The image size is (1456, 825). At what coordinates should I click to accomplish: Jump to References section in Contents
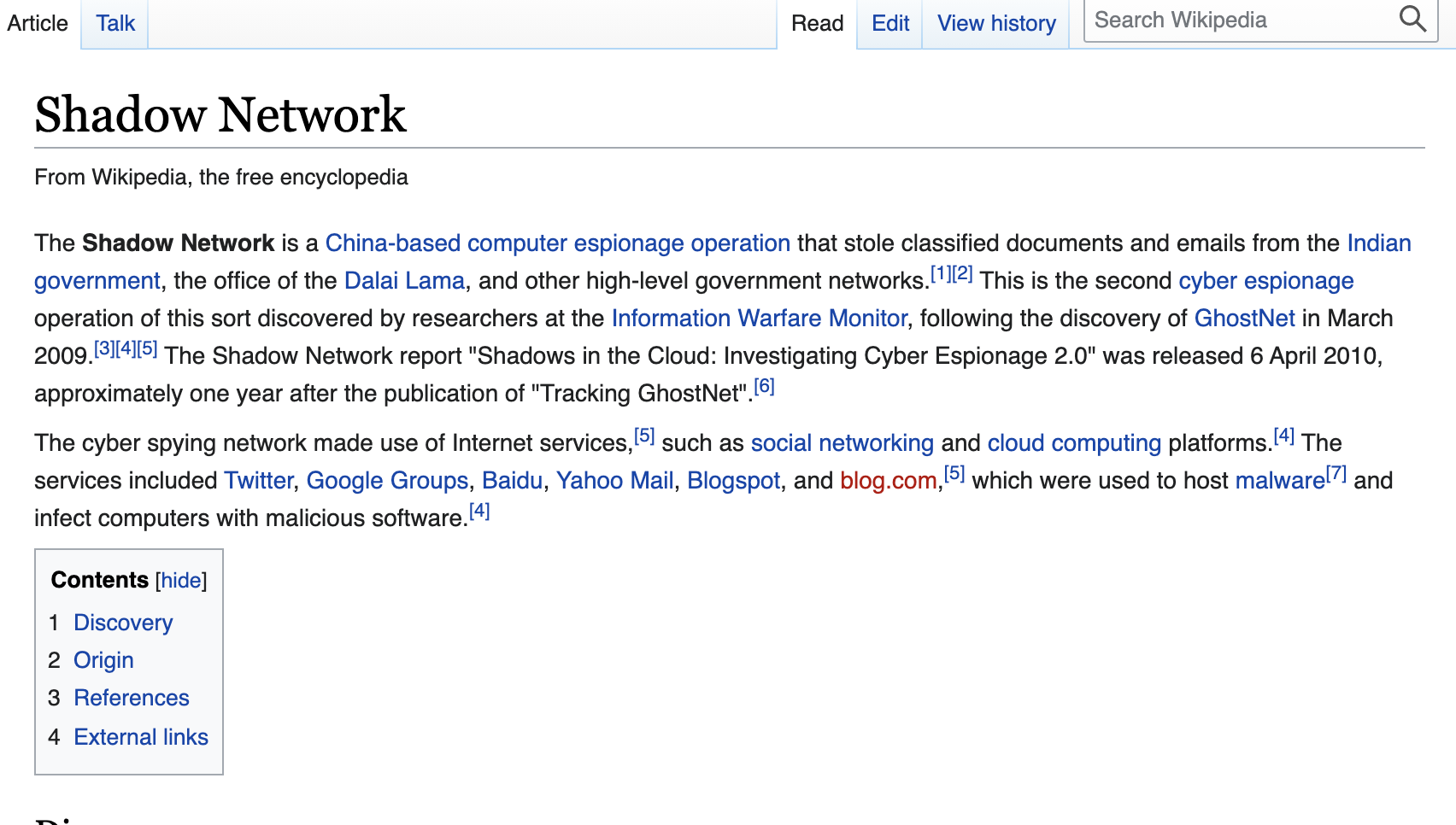point(132,698)
